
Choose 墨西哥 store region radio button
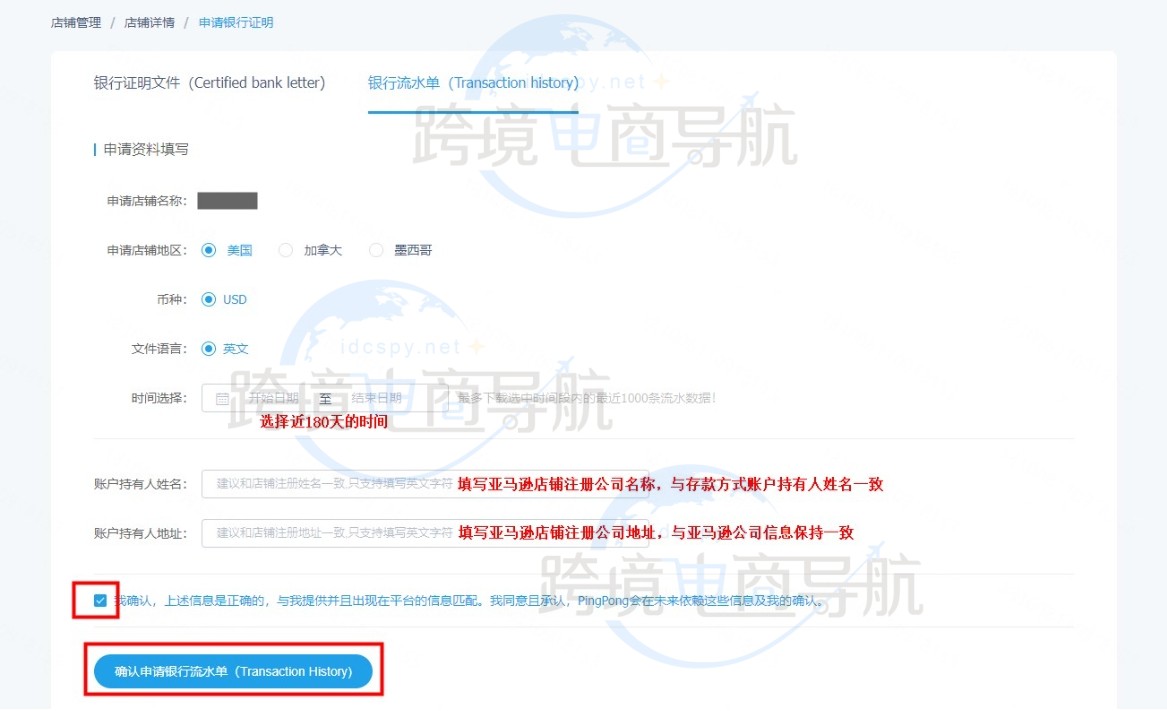click(376, 250)
